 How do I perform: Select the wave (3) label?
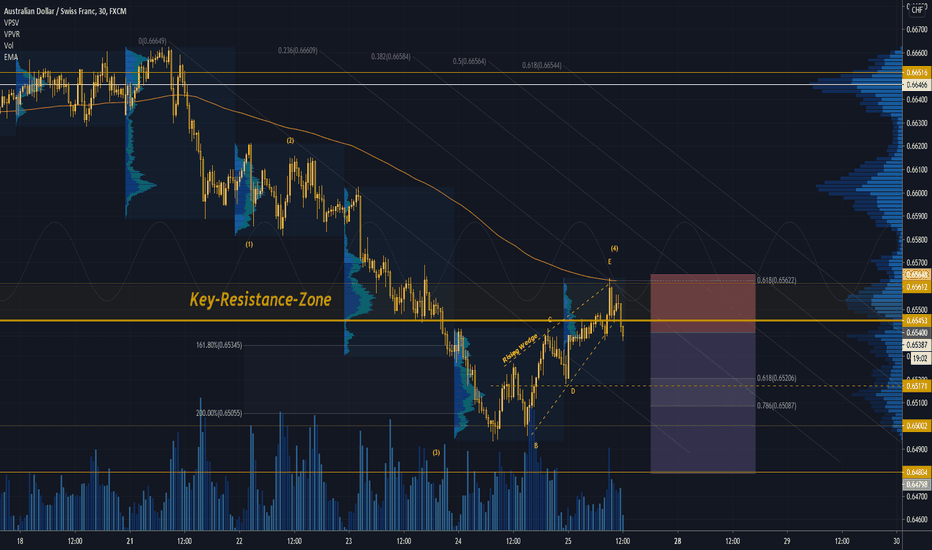[x=436, y=452]
